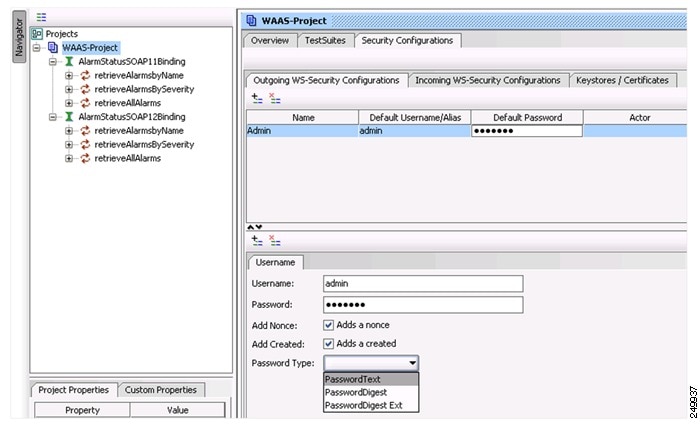The width and height of the screenshot is (700, 429).
Task: Click retrieveAllAlarms operation icon under SOAP12Binding
Action: point(85,158)
